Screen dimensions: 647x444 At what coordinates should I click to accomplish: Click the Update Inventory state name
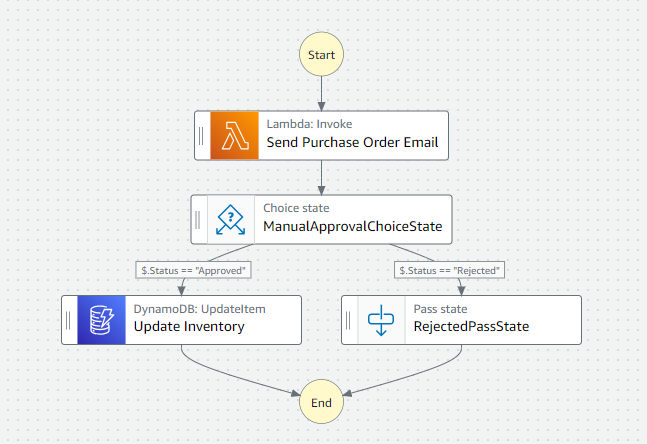(x=189, y=326)
